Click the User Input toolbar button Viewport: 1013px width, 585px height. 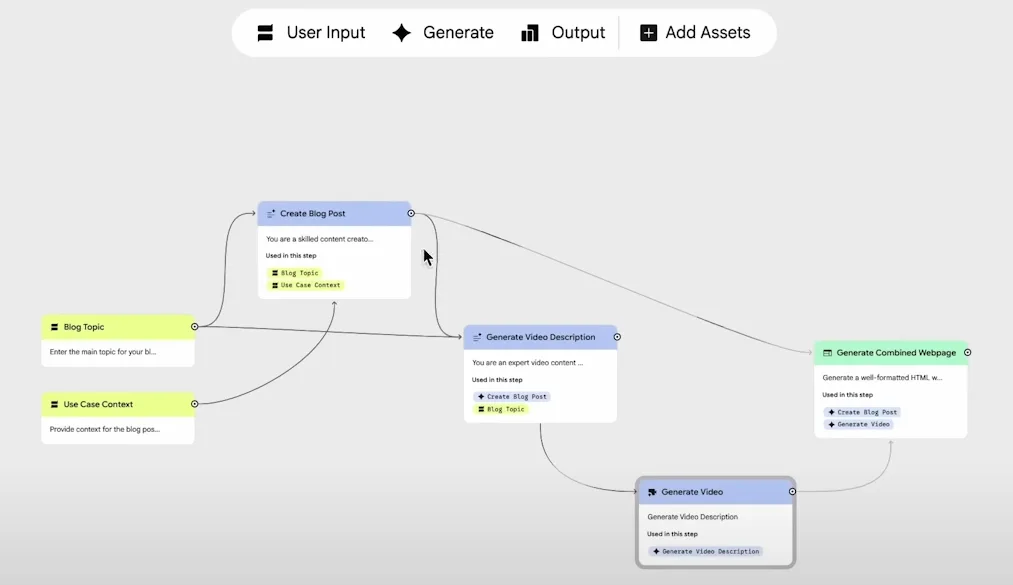311,32
